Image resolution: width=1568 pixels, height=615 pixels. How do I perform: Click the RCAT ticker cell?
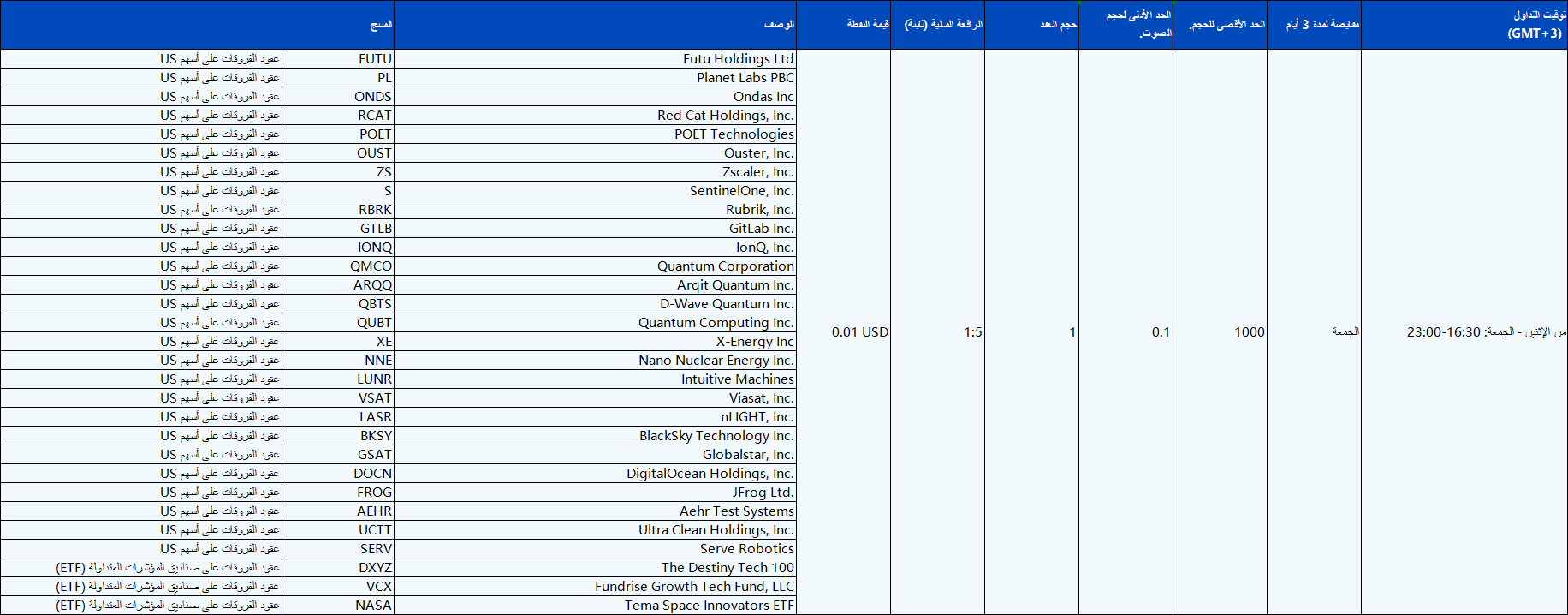coord(338,116)
